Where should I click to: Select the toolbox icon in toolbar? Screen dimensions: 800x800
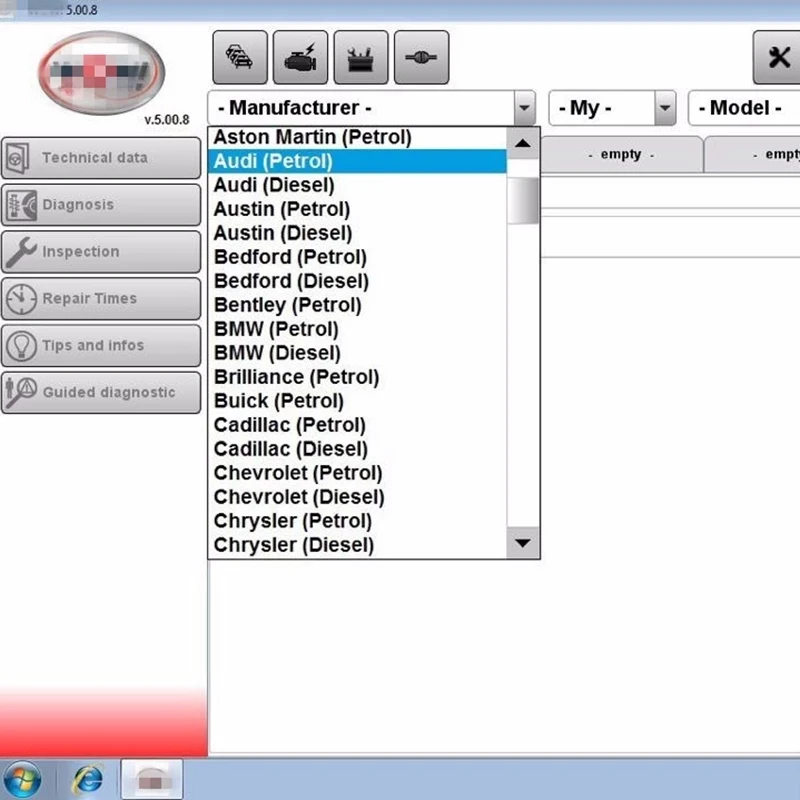point(361,57)
